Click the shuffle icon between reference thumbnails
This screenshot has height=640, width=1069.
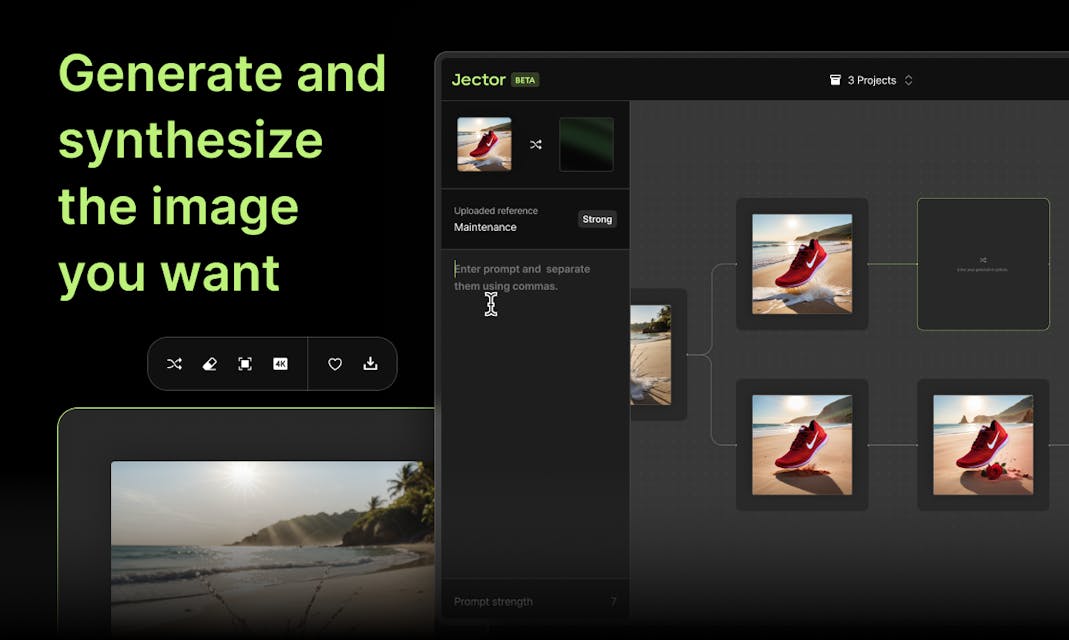point(536,144)
